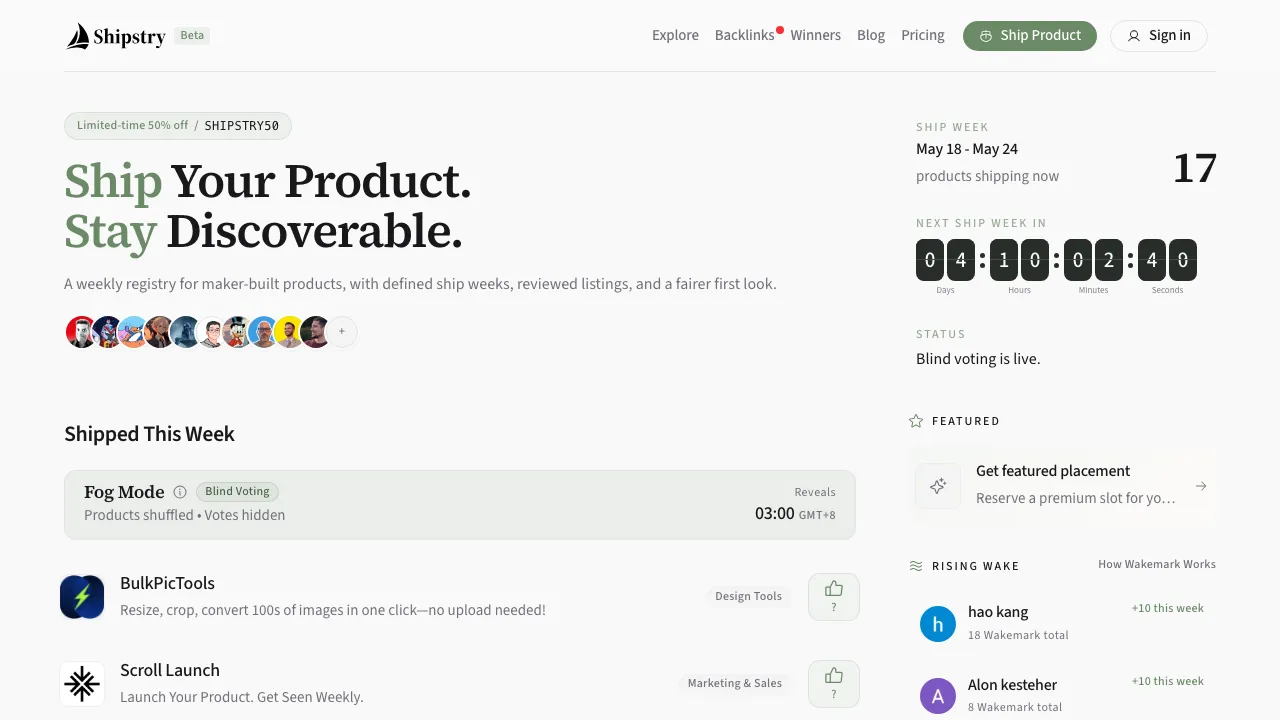Click the green Ship Product button
This screenshot has height=720, width=1280.
pyautogui.click(x=1030, y=36)
